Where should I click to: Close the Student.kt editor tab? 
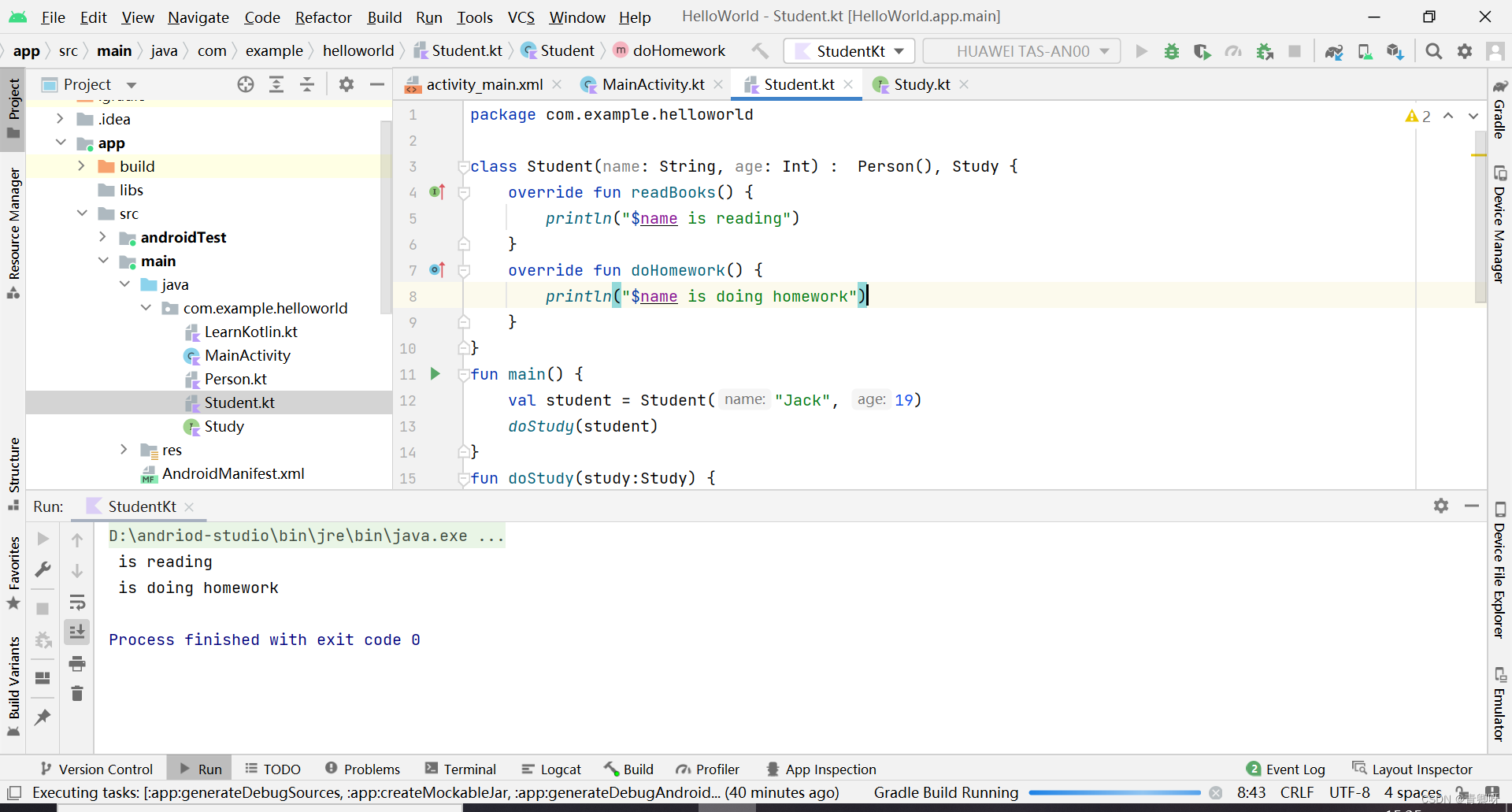[x=848, y=84]
